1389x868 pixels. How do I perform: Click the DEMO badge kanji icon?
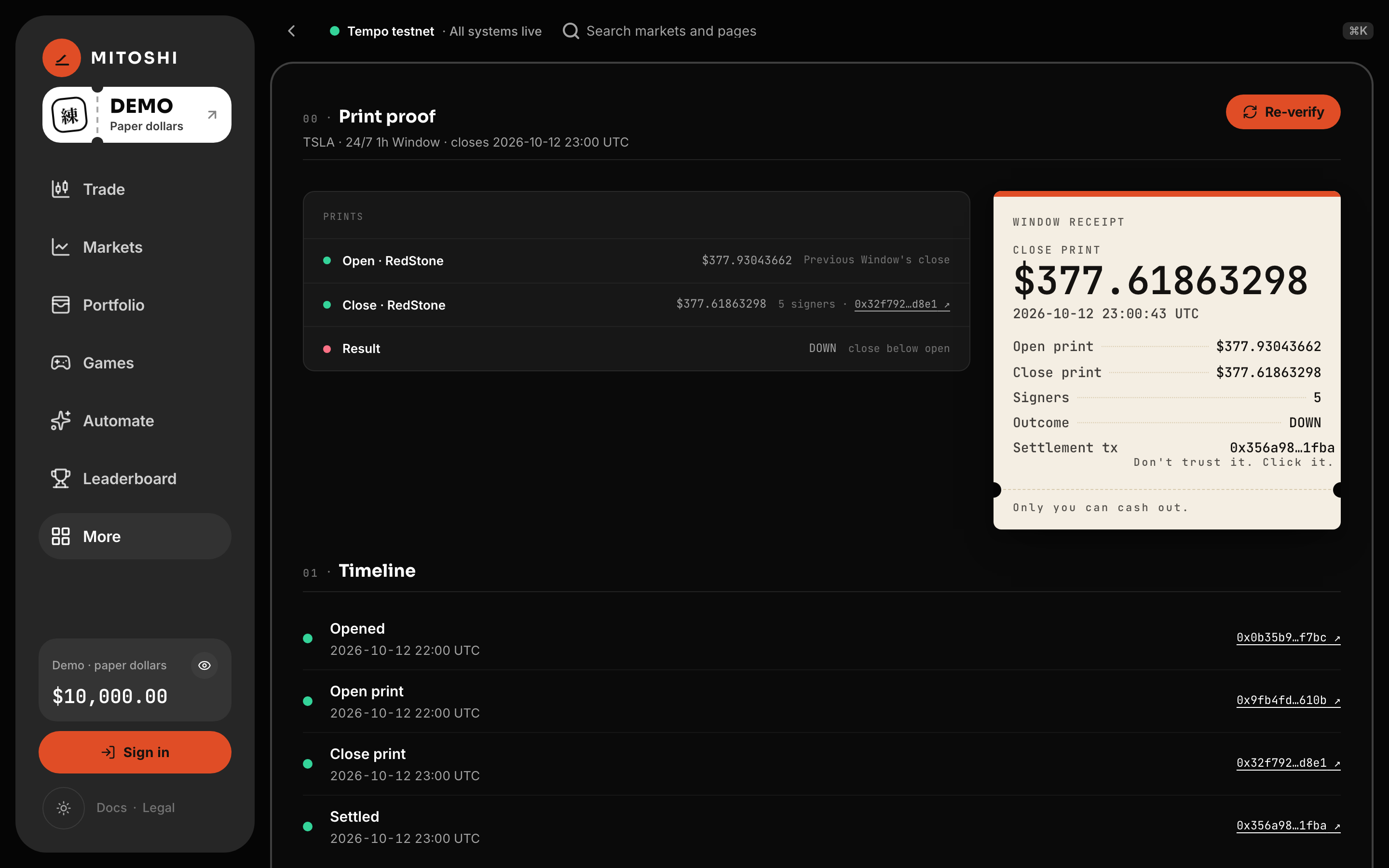pyautogui.click(x=69, y=115)
